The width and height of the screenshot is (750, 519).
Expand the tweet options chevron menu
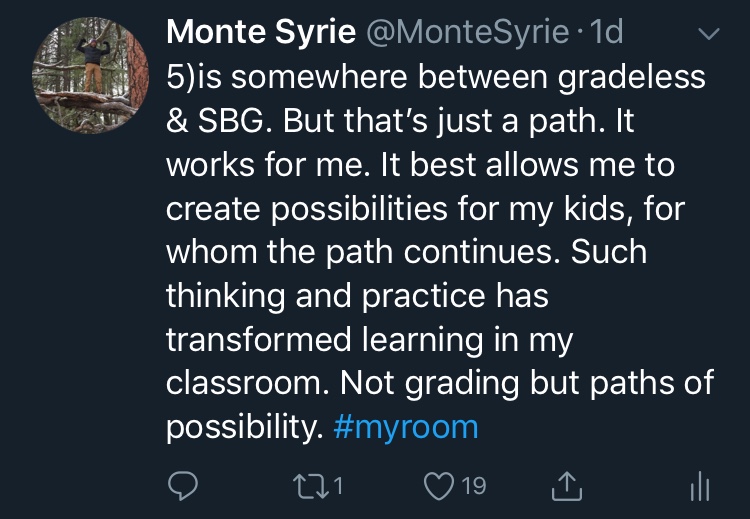pos(708,34)
